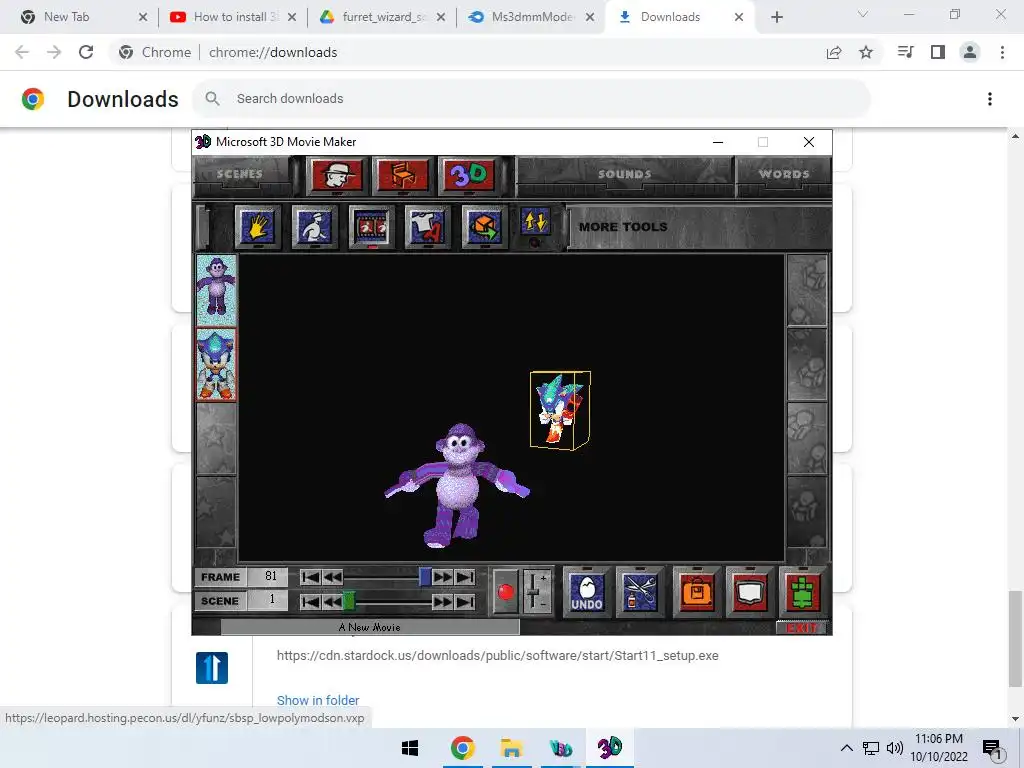Open the Chrome profile avatar

click(x=970, y=52)
